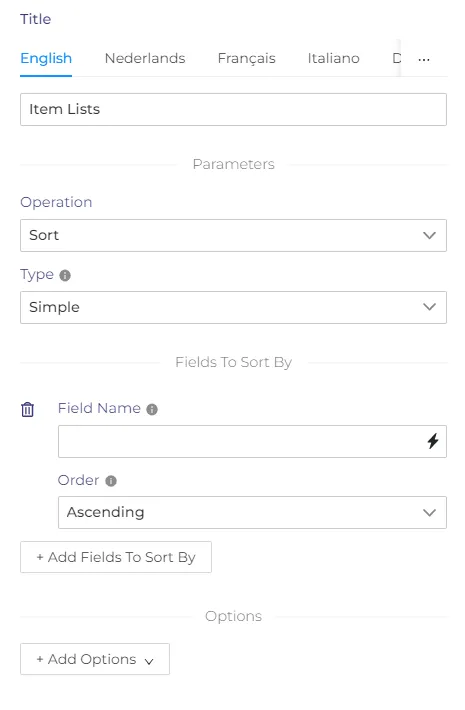Delete the sort field with trash icon
465x710 pixels.
(28, 409)
